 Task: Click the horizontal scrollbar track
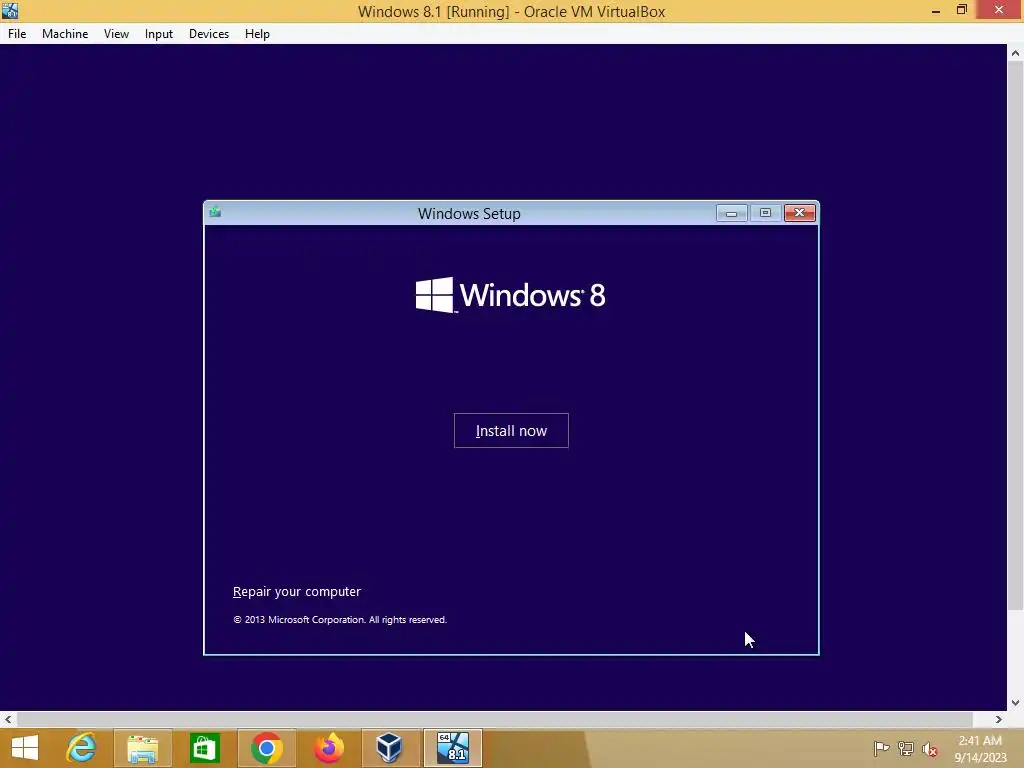pos(503,719)
